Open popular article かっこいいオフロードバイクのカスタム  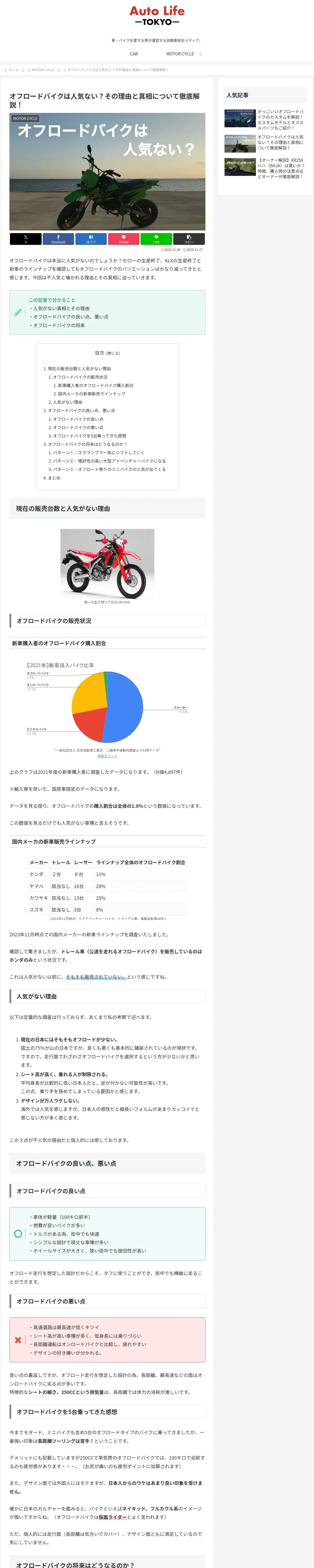281,120
